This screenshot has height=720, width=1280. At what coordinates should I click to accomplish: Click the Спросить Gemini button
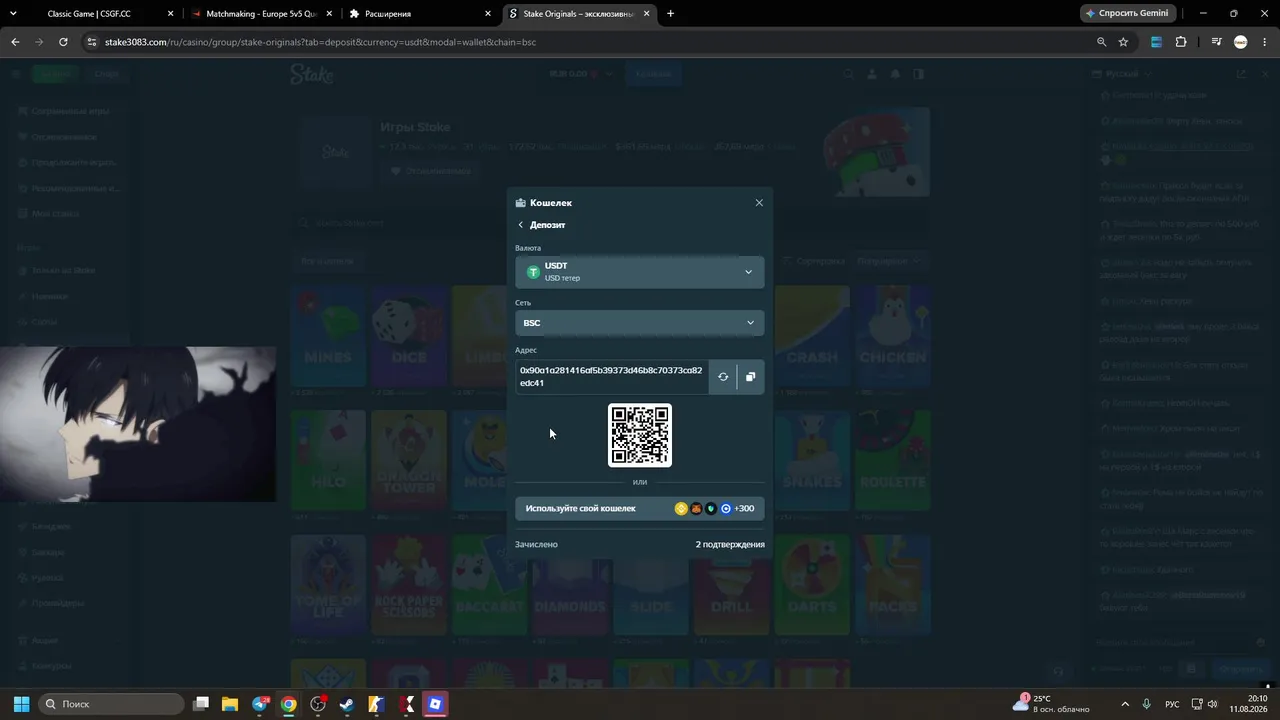click(1128, 14)
